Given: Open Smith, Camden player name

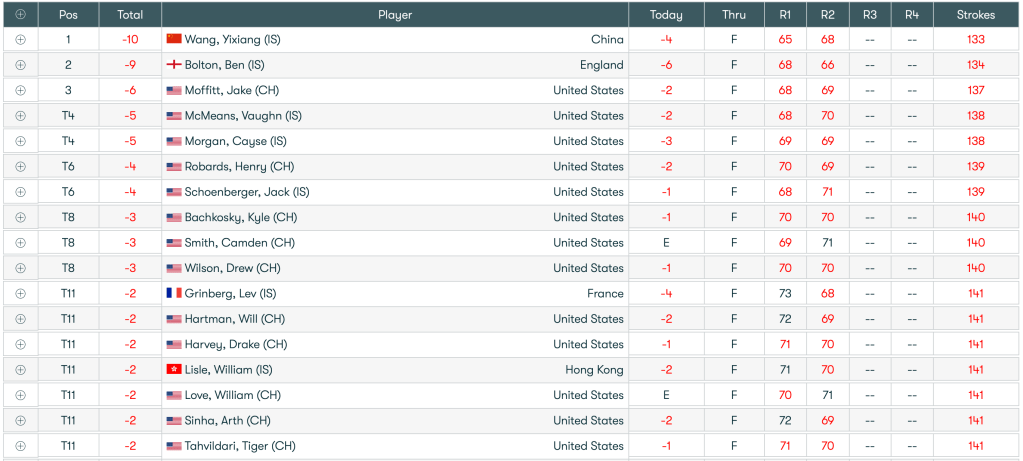Looking at the screenshot, I should [x=240, y=243].
